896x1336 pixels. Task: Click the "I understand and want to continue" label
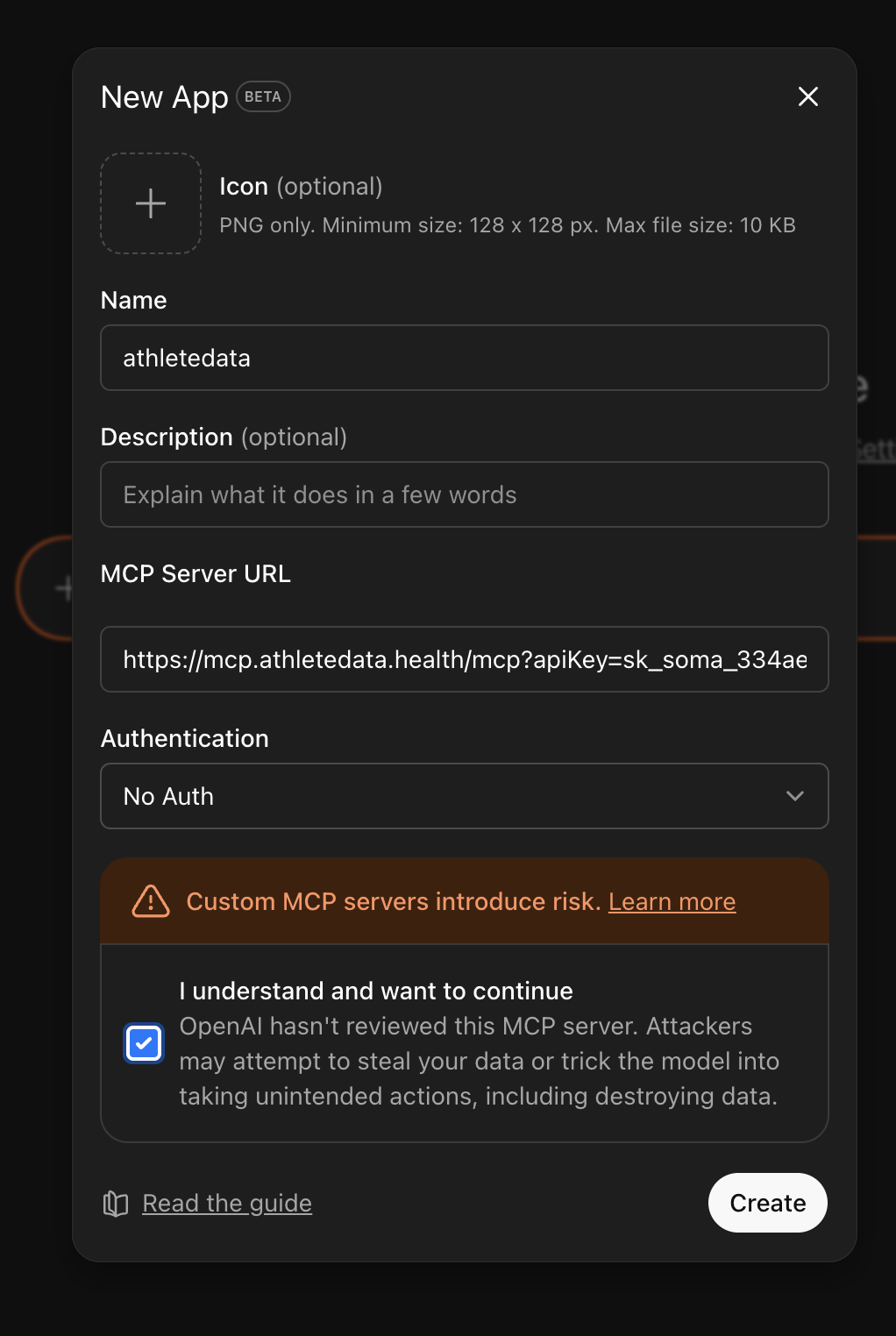(x=375, y=991)
